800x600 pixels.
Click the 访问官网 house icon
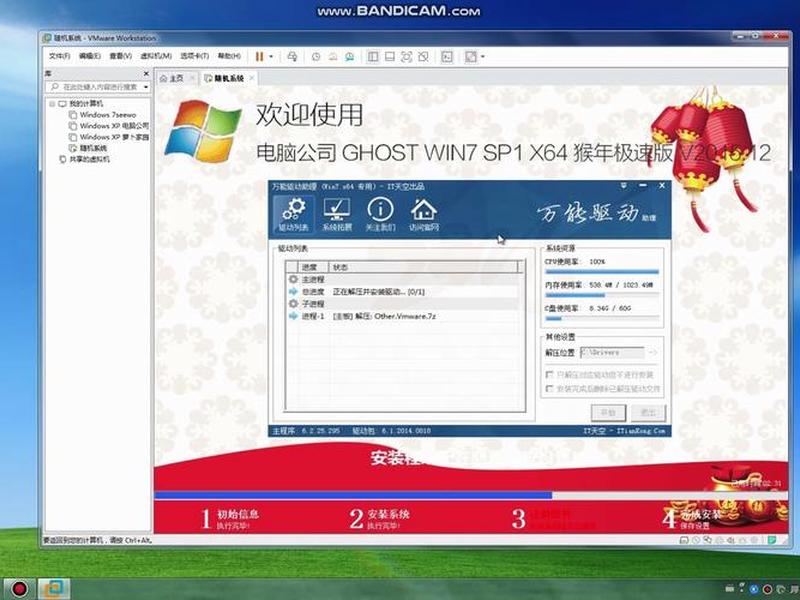click(423, 214)
